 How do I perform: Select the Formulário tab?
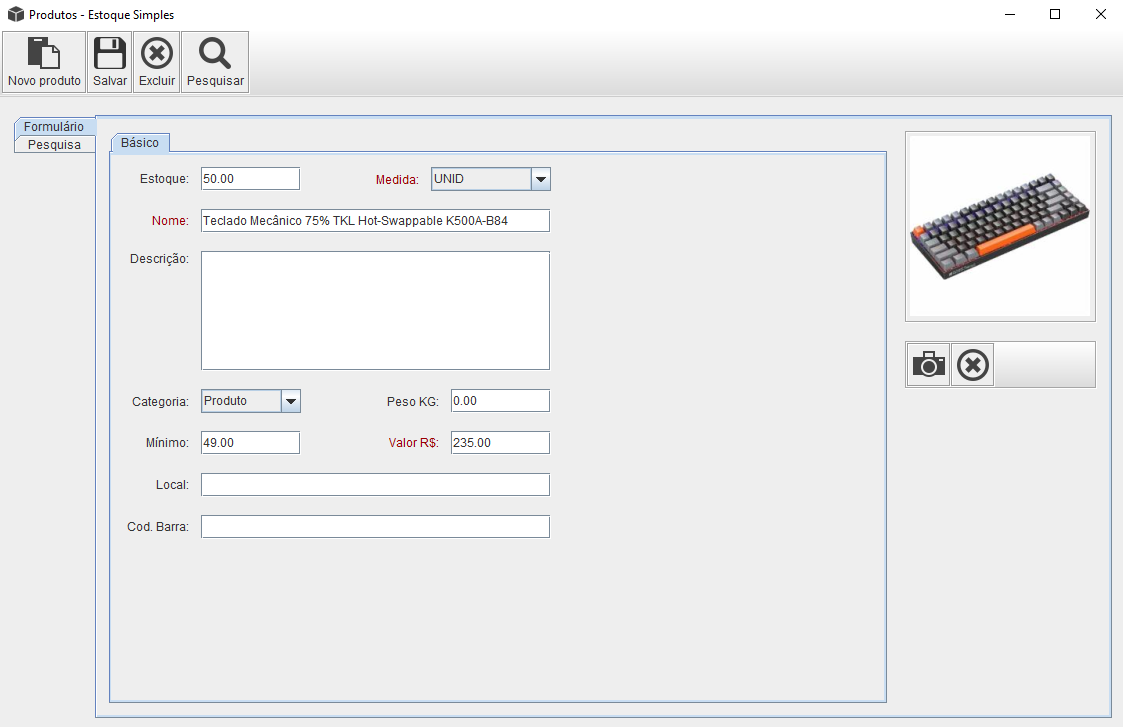click(x=54, y=127)
